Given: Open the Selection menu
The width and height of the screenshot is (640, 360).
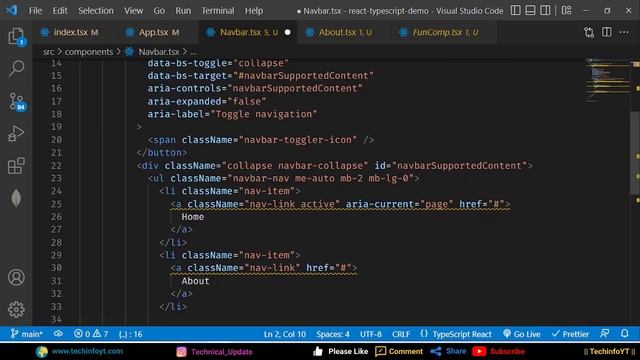Looking at the screenshot, I should click(x=96, y=11).
